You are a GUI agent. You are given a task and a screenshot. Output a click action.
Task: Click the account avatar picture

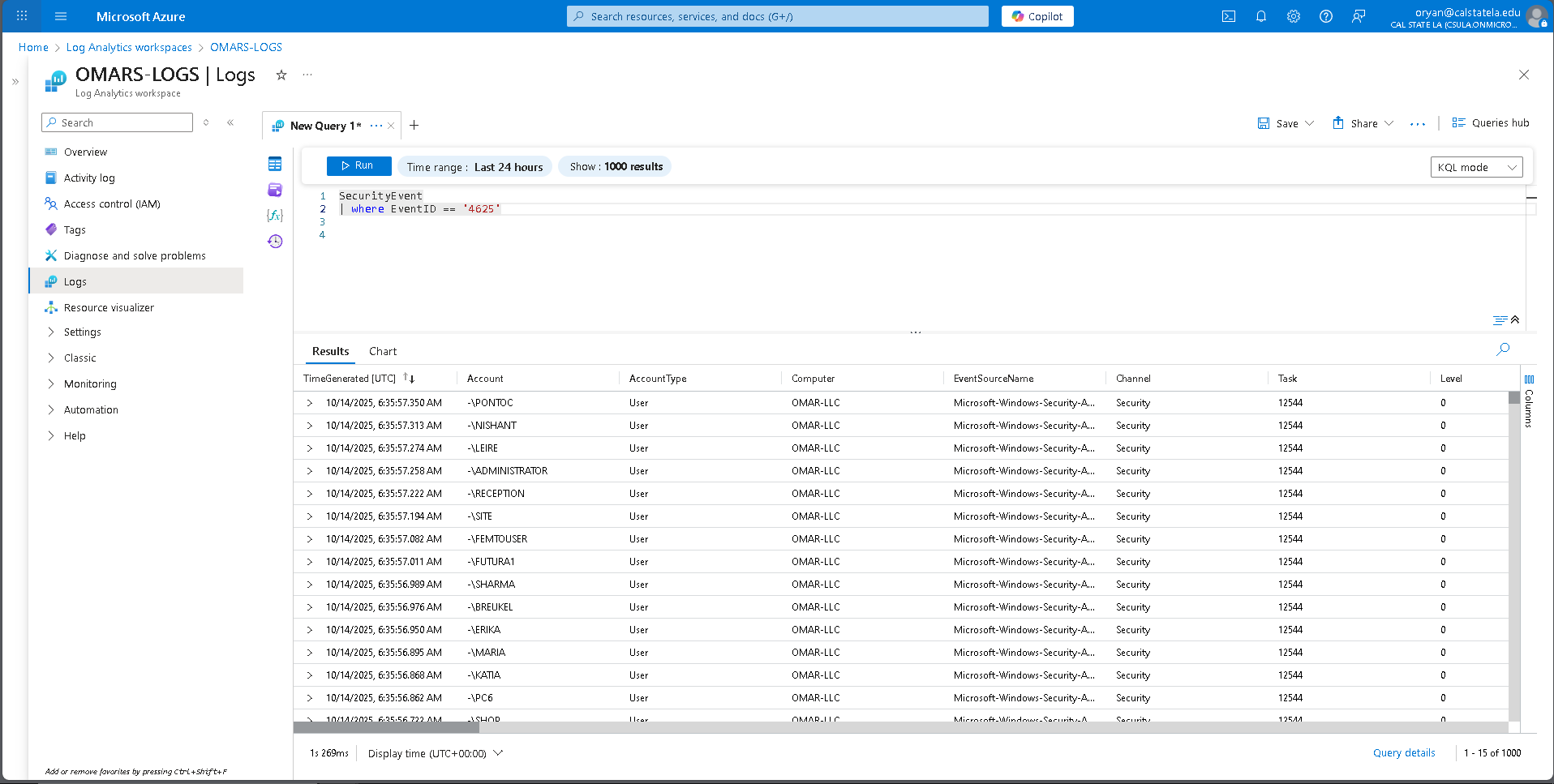coord(1537,16)
